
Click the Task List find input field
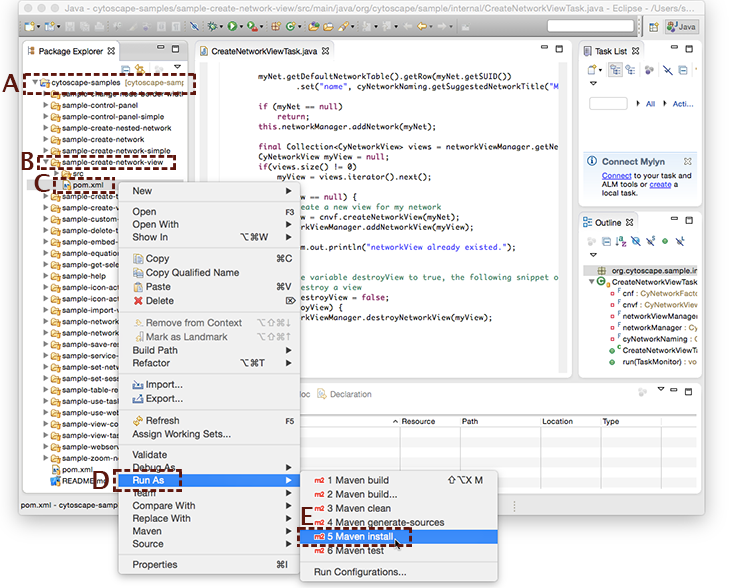click(608, 103)
